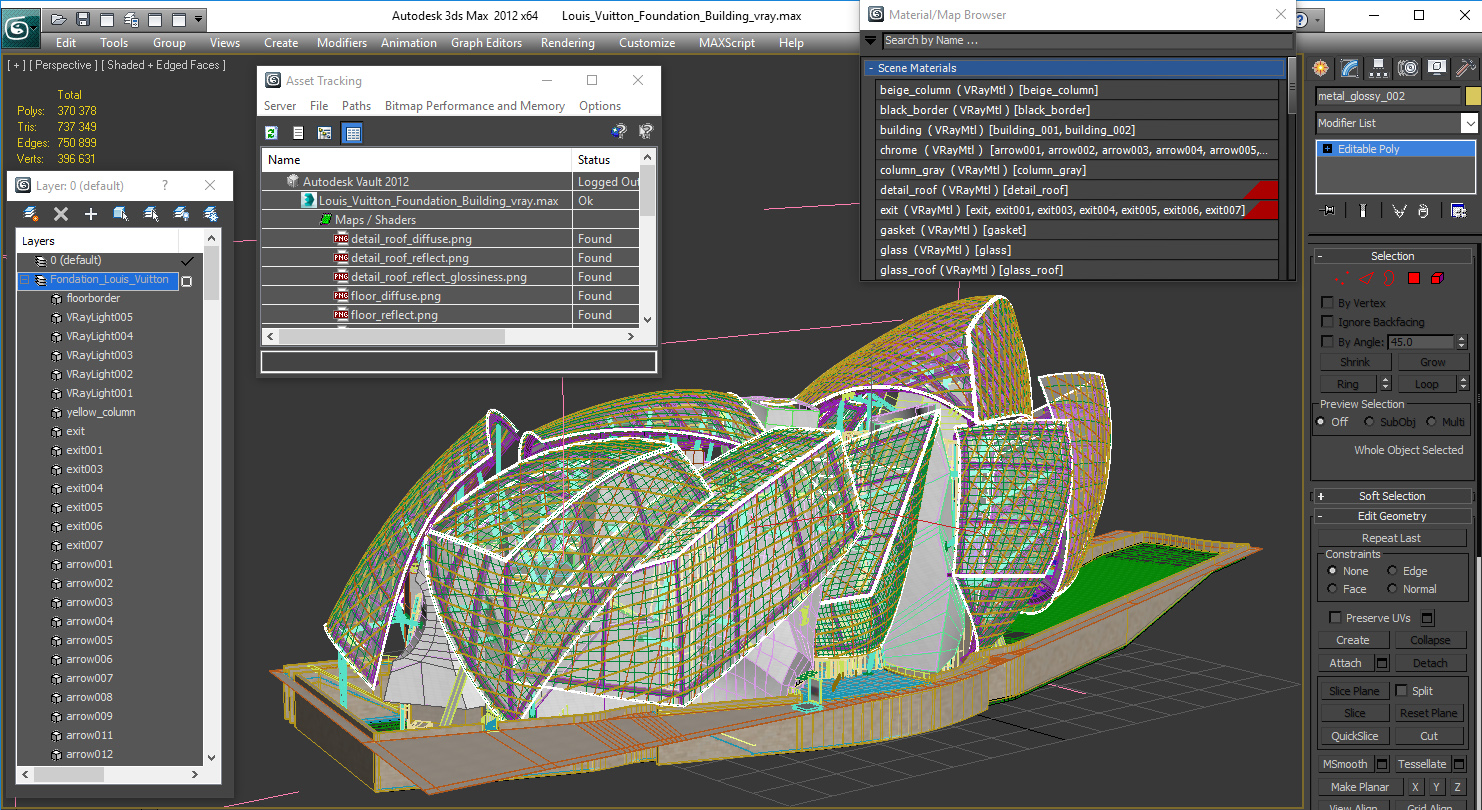
Task: Select Vertex sub-object level icon
Action: click(x=1341, y=278)
